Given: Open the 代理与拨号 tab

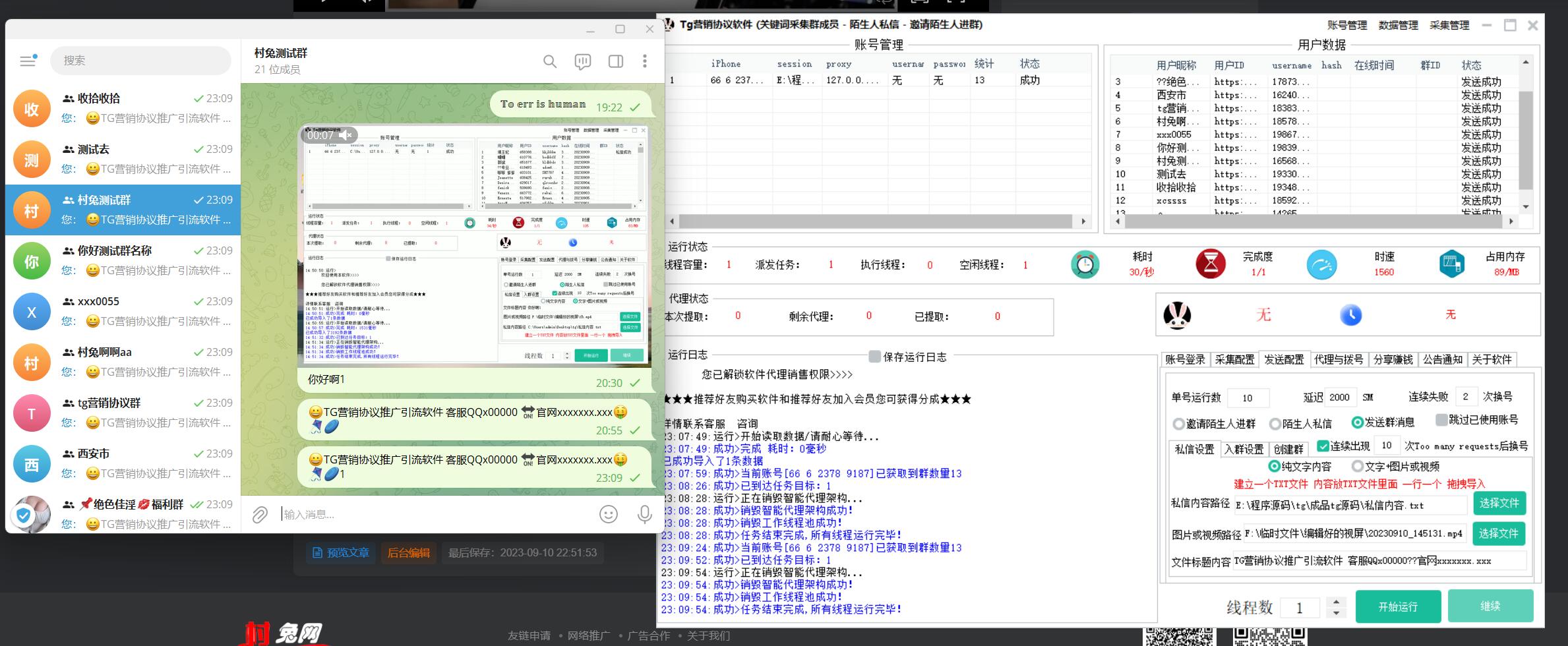Looking at the screenshot, I should pos(1338,359).
